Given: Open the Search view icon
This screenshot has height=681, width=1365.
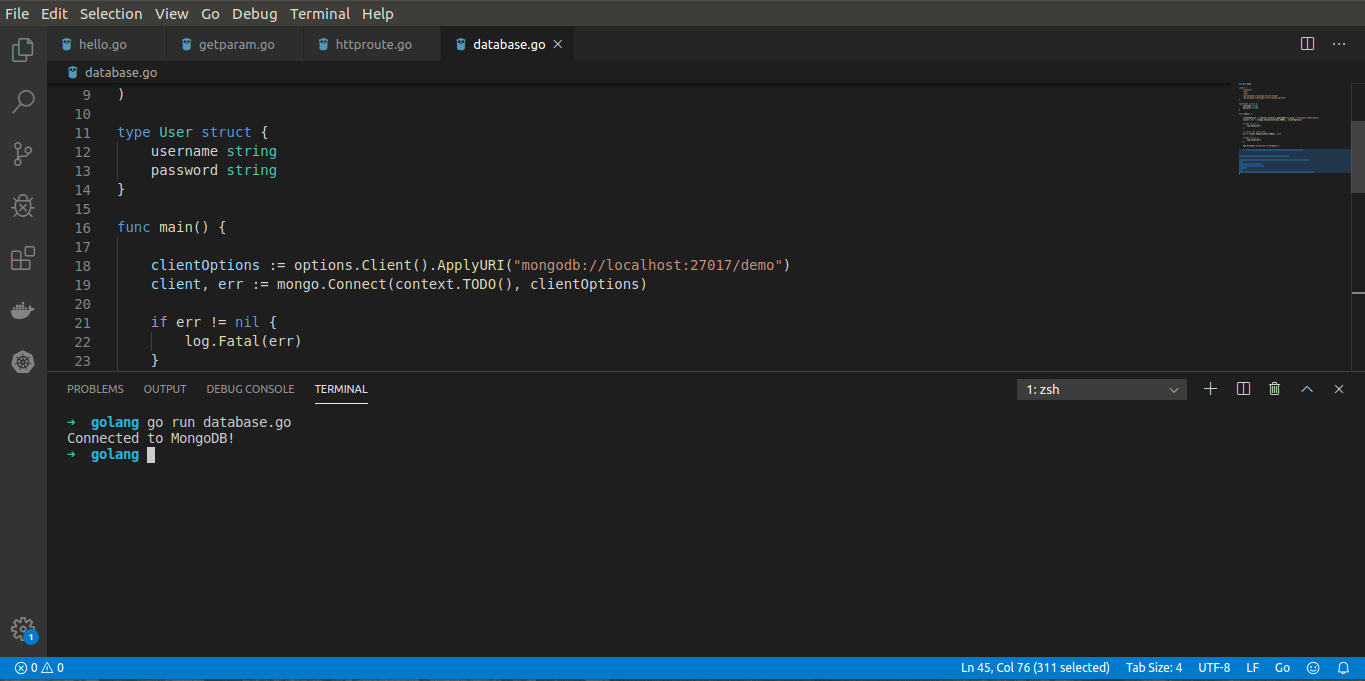Looking at the screenshot, I should 23,102.
